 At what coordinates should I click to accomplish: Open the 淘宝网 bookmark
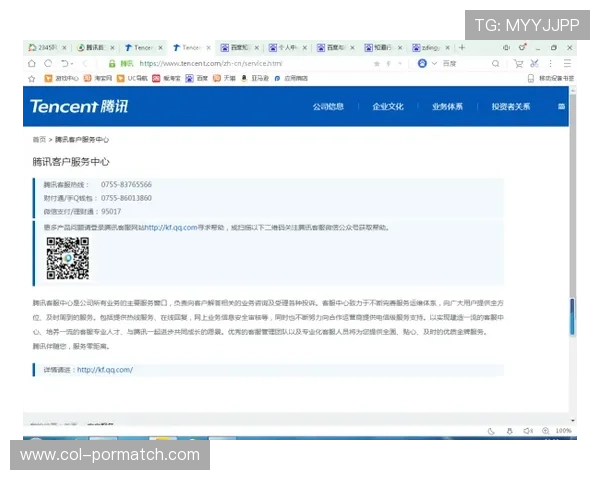98,78
